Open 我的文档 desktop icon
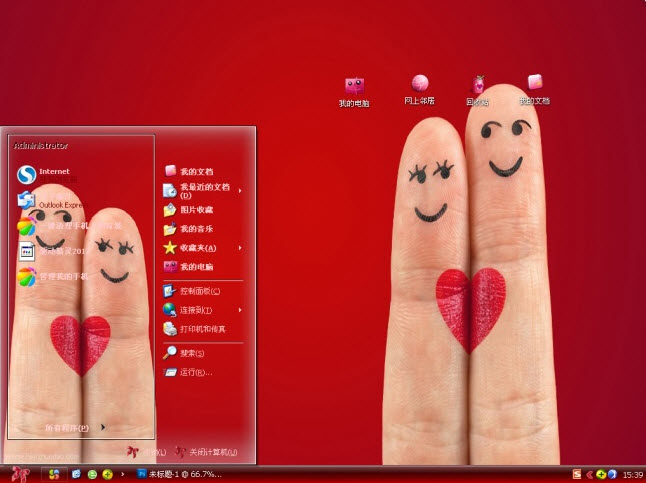This screenshot has height=483, width=646. pos(535,89)
